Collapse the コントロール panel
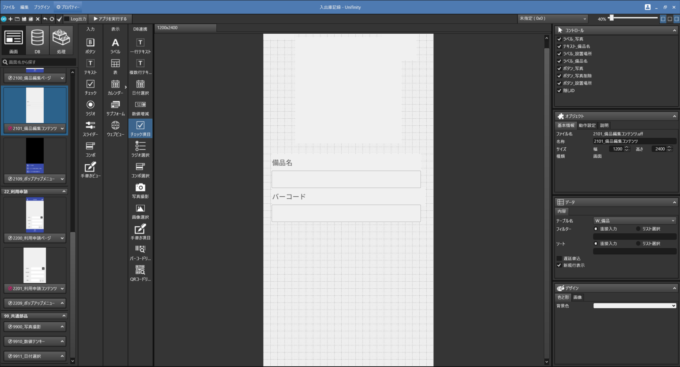This screenshot has height=367, width=680. [674, 30]
